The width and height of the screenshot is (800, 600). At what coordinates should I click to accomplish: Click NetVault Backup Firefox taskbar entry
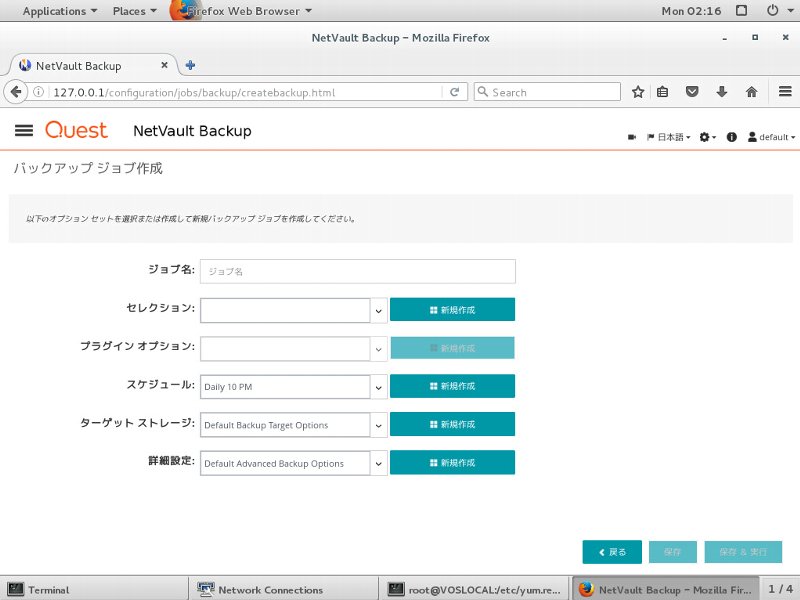pyautogui.click(x=665, y=589)
